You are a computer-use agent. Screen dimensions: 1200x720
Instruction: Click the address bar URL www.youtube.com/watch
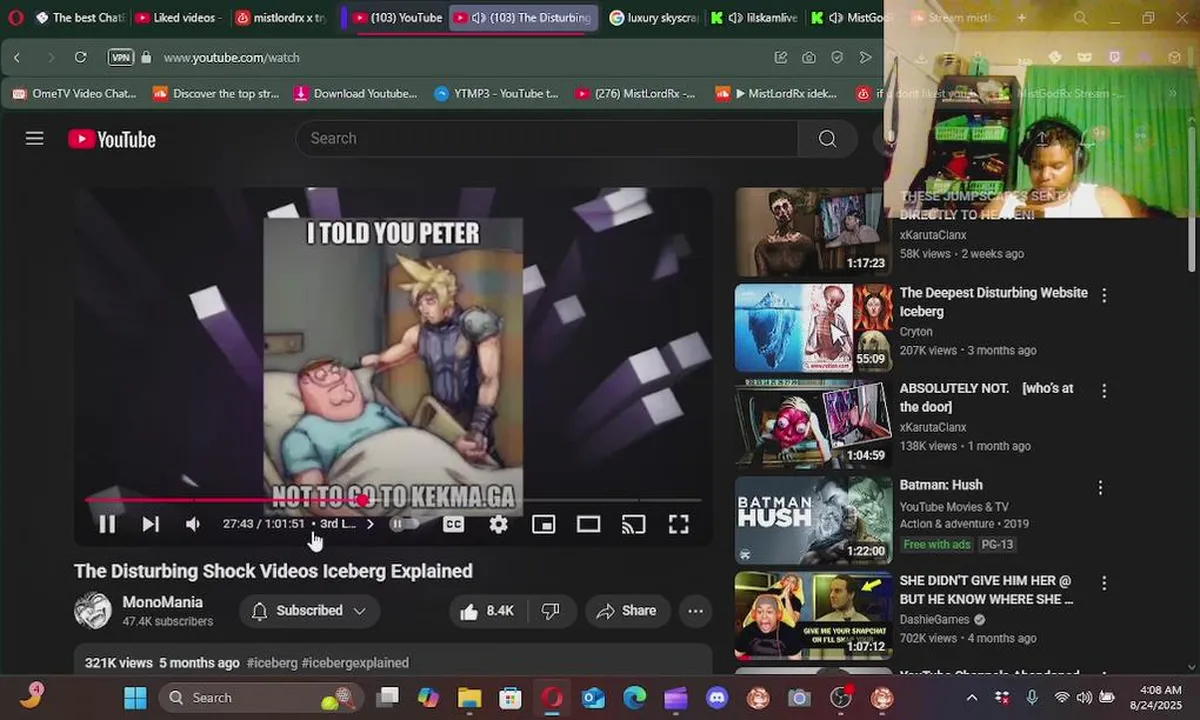pyautogui.click(x=231, y=57)
